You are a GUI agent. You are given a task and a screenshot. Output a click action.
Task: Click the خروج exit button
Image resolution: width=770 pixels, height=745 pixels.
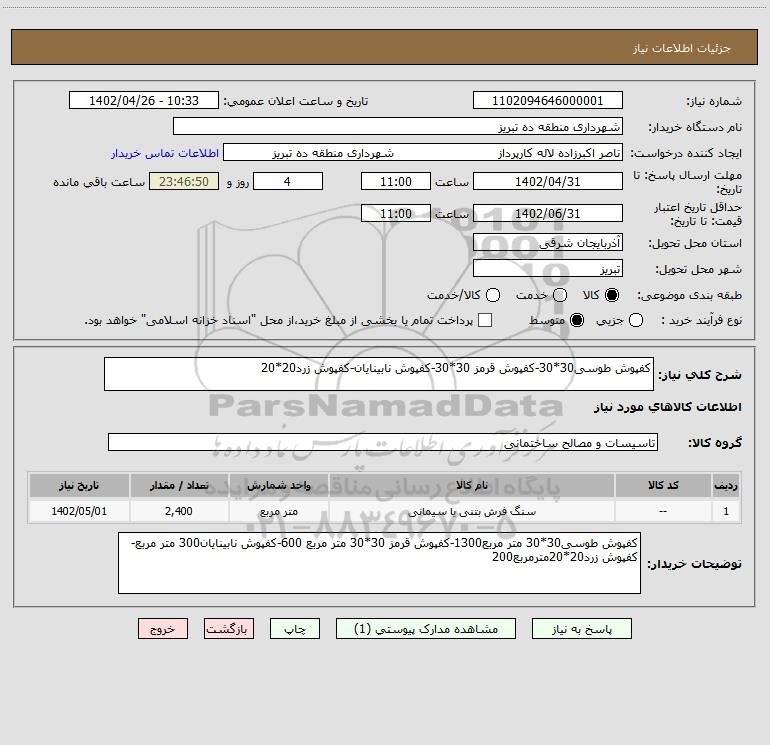pos(163,629)
